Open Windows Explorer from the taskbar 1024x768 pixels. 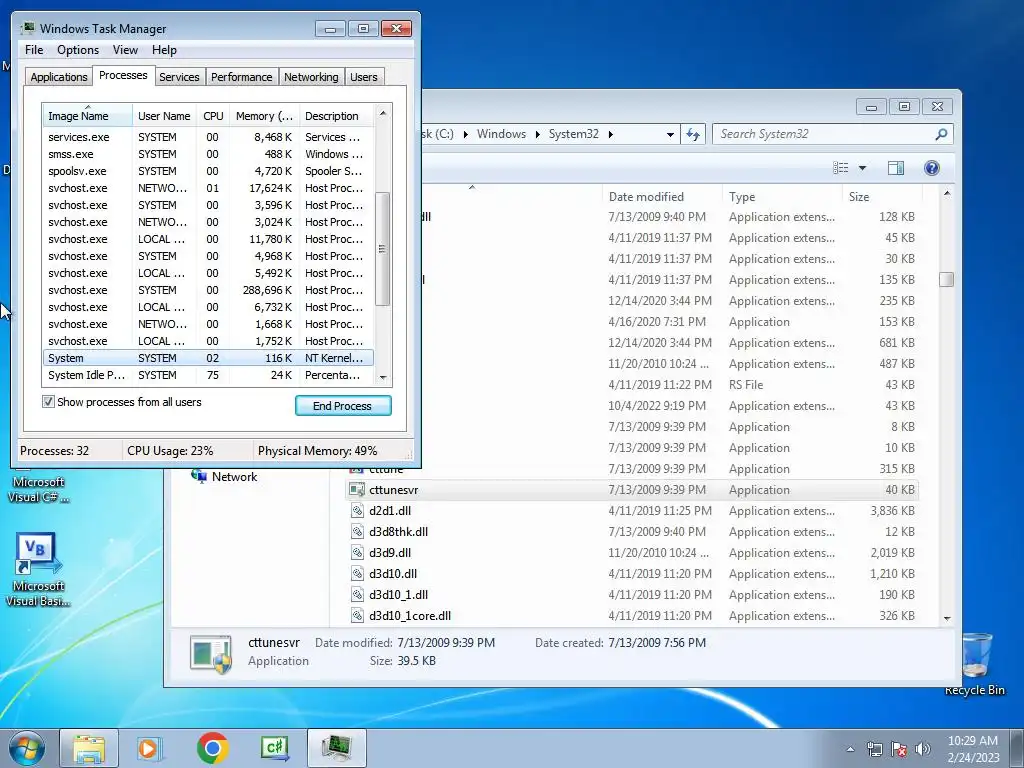pos(89,748)
